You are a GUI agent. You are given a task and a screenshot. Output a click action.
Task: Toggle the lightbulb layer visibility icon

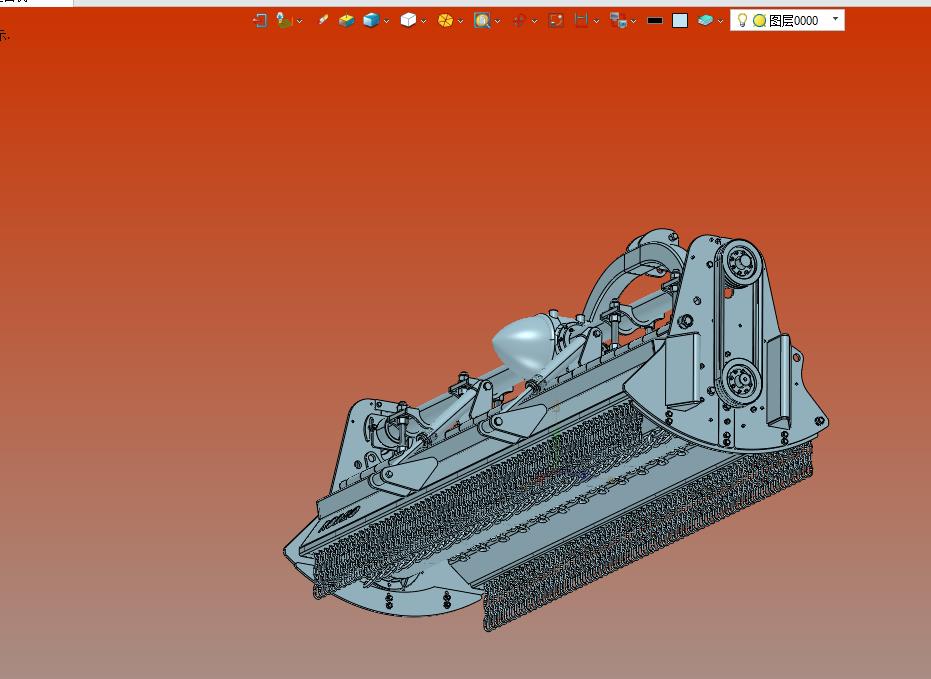click(x=742, y=20)
